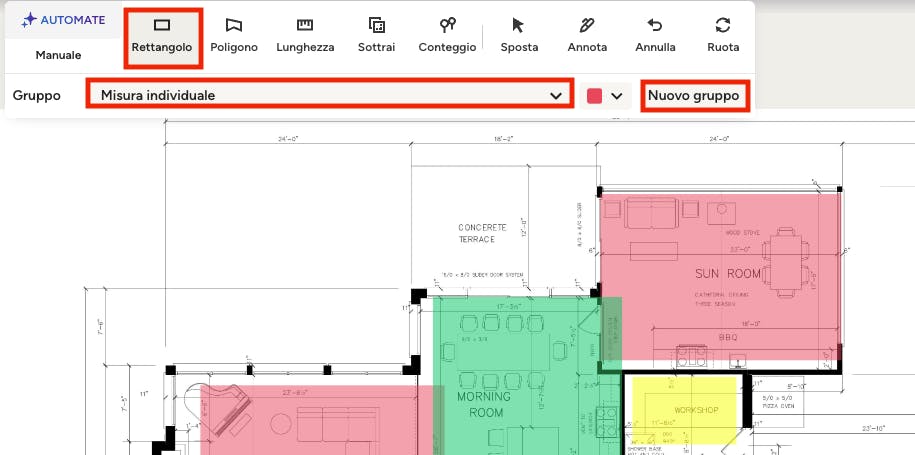
Task: Click the red group color swatch
Action: 594,96
